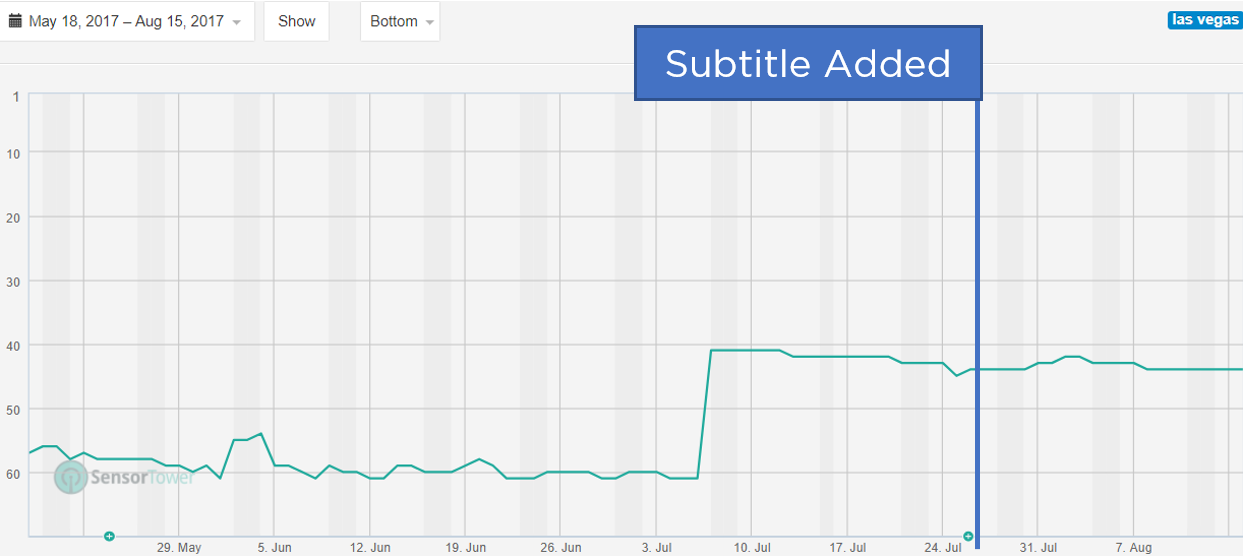This screenshot has width=1245, height=556.
Task: Click the SensorTower watermark logo icon
Action: tap(71, 477)
